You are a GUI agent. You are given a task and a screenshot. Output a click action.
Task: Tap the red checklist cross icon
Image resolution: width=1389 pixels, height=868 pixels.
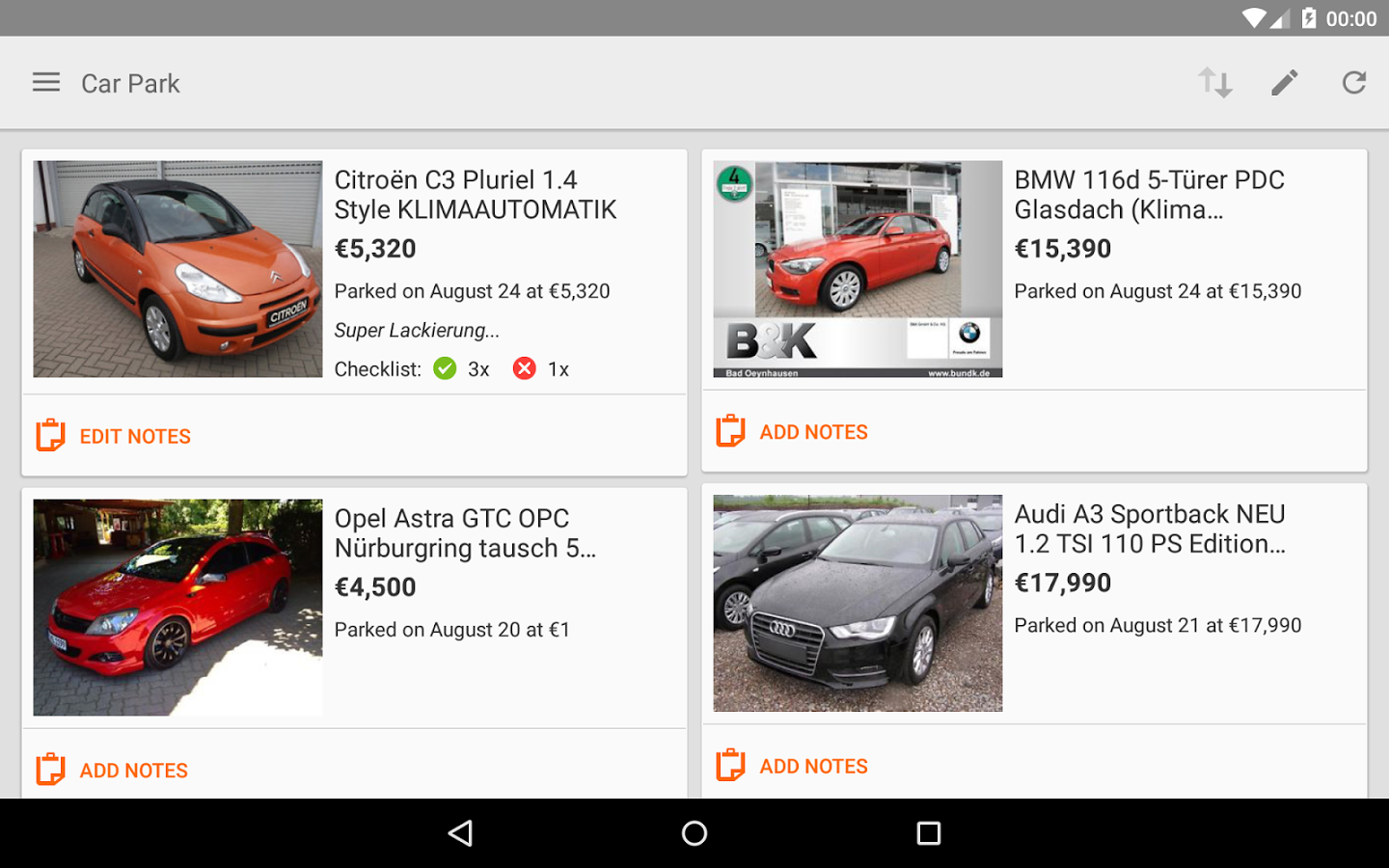click(524, 368)
